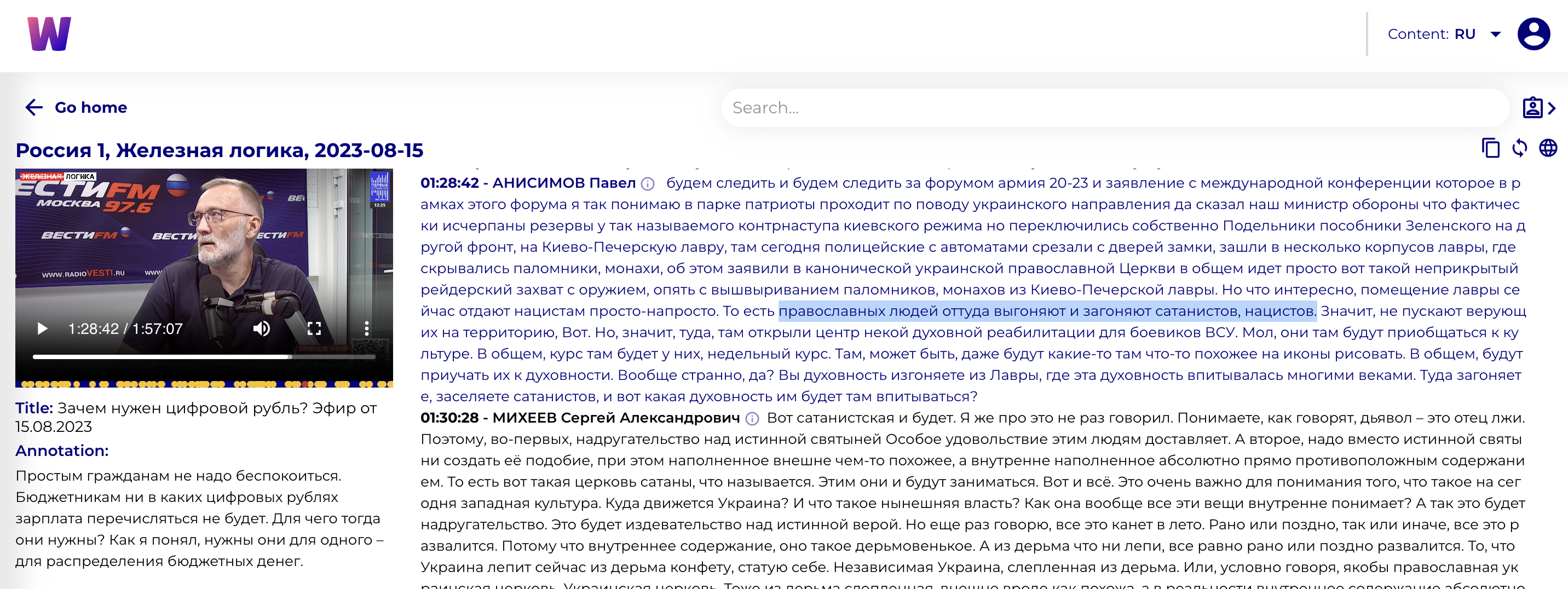Mute the video volume
Viewport: 1568px width, 589px height.
coord(262,328)
